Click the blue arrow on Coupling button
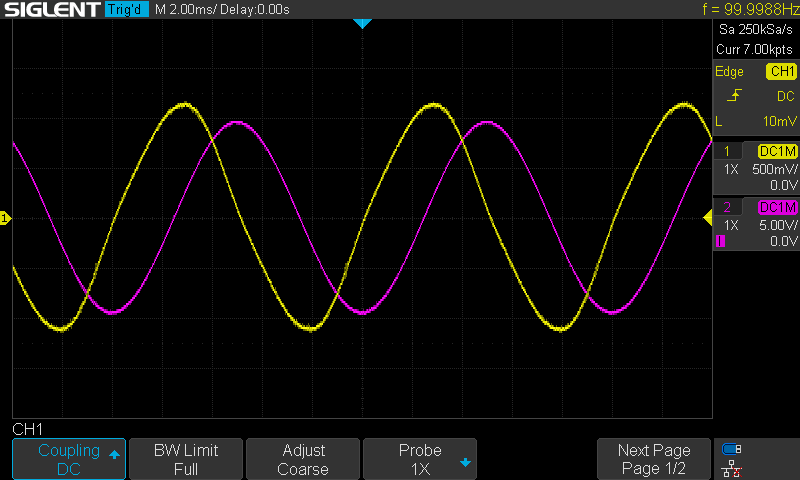Viewport: 800px width, 480px height. point(114,454)
